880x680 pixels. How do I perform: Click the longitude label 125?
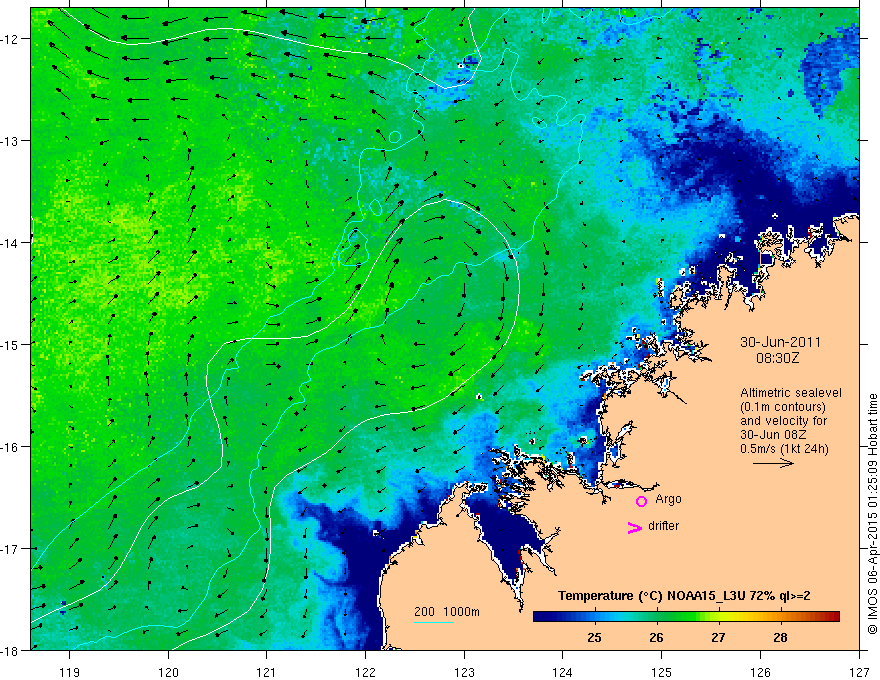point(662,672)
